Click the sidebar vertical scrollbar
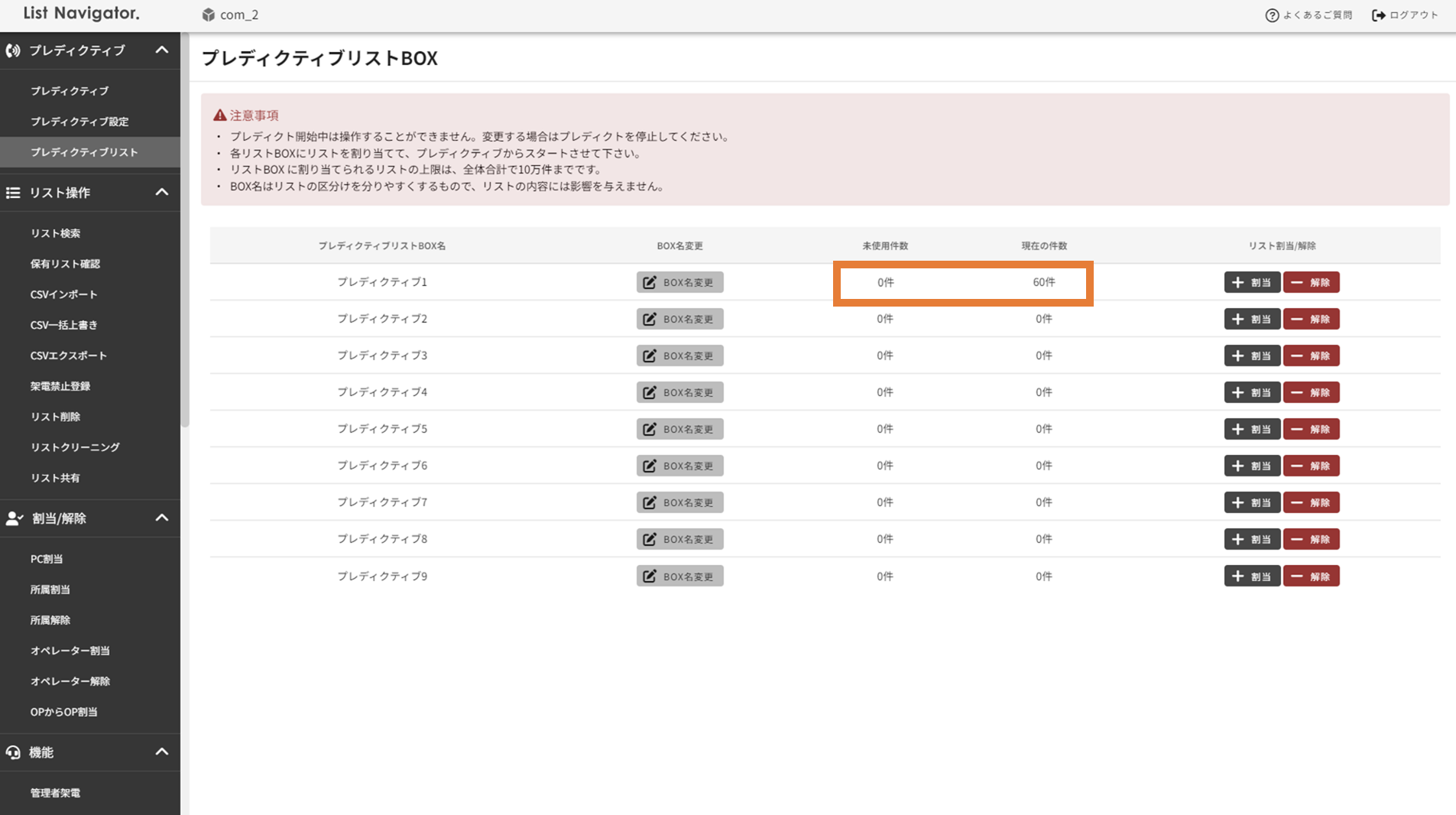This screenshot has height=815, width=1456. click(x=184, y=229)
